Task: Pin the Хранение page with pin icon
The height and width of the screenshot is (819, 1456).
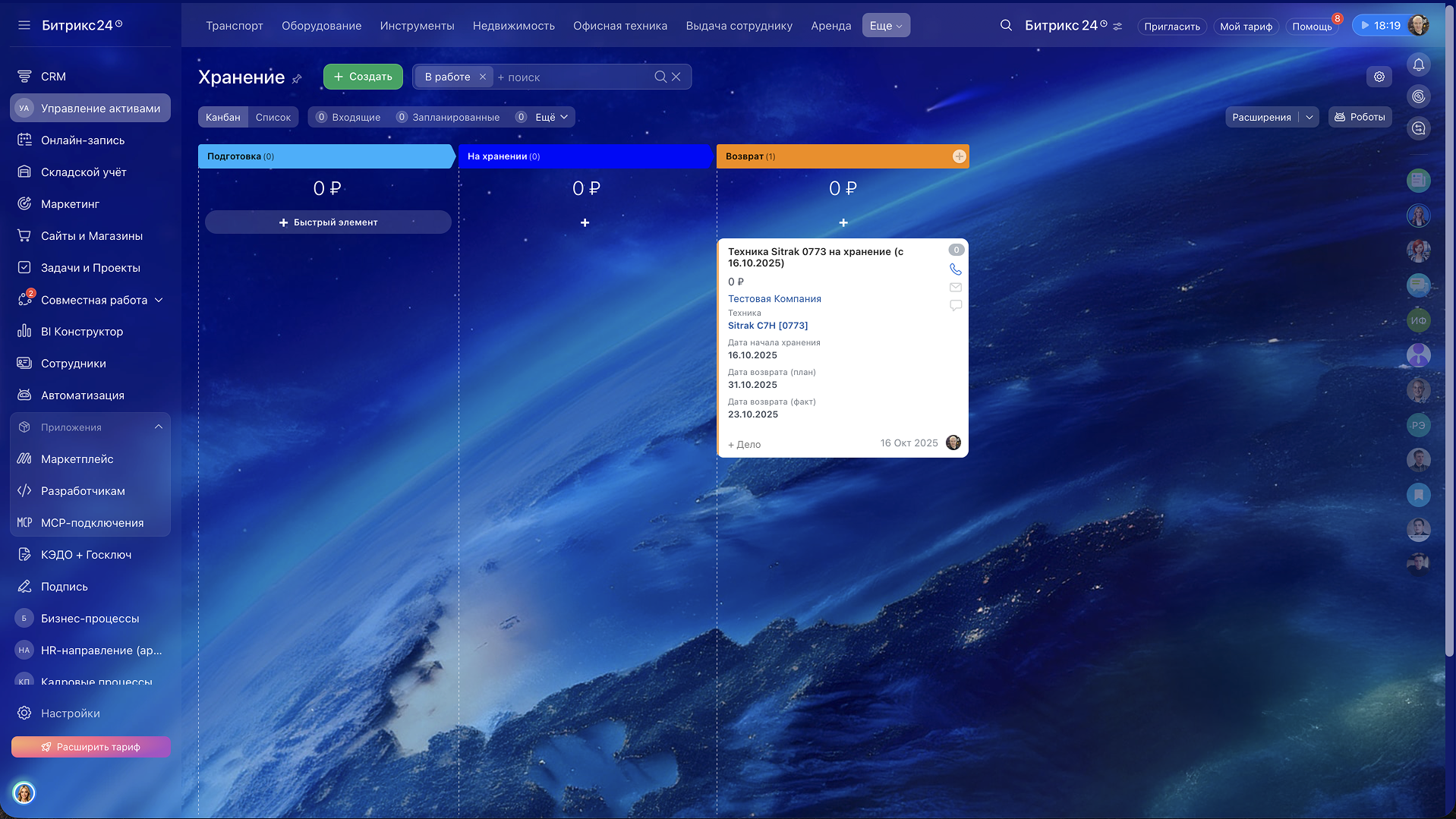Action: click(297, 78)
